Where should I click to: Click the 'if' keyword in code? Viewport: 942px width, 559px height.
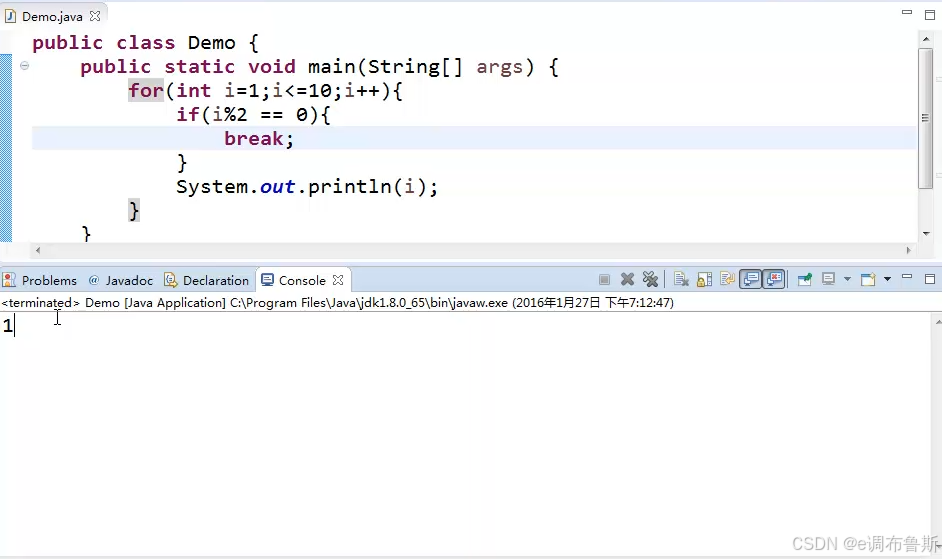coord(187,114)
